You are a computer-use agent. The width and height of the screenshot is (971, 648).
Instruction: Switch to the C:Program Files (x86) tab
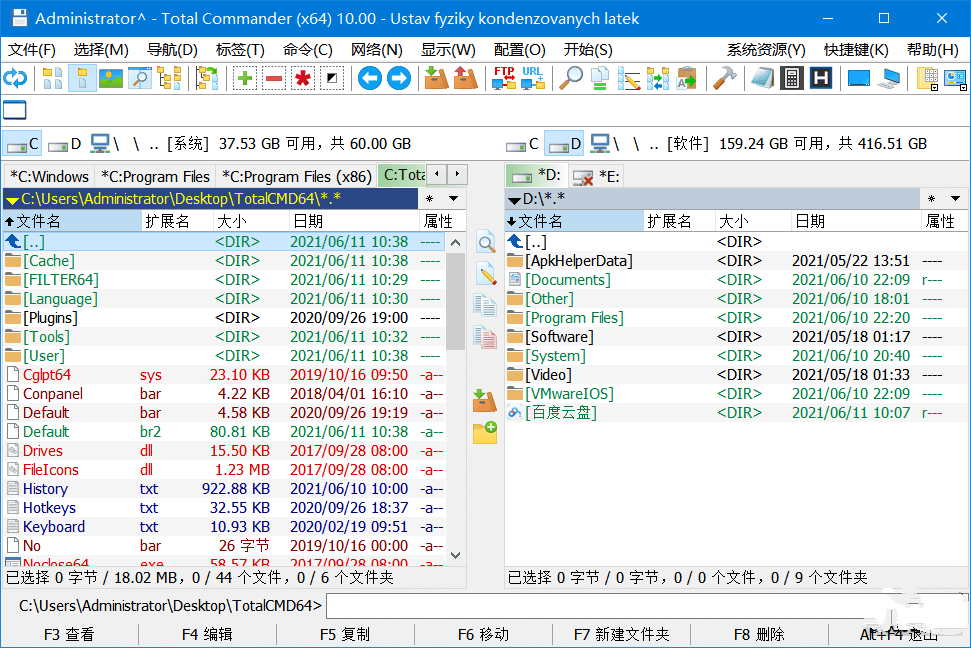296,176
